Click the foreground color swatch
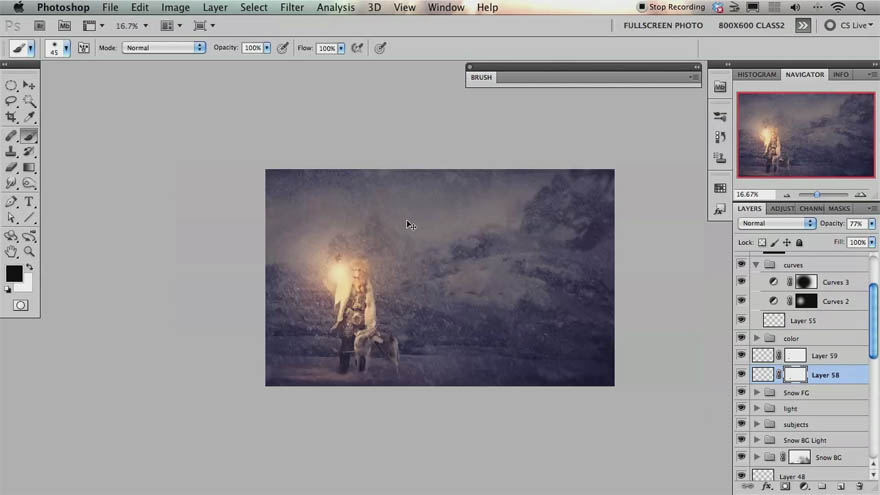 [x=14, y=274]
